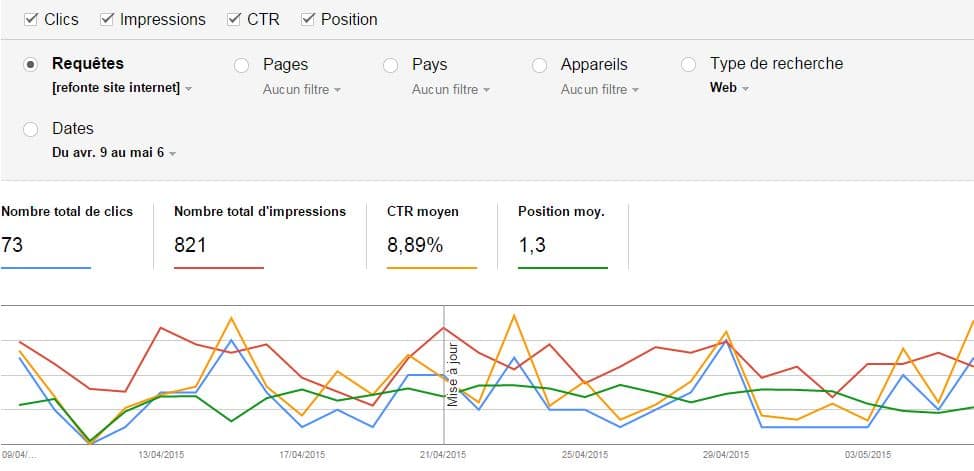The width and height of the screenshot is (974, 471).
Task: Click the 25/04/2015 axis date label
Action: [585, 455]
